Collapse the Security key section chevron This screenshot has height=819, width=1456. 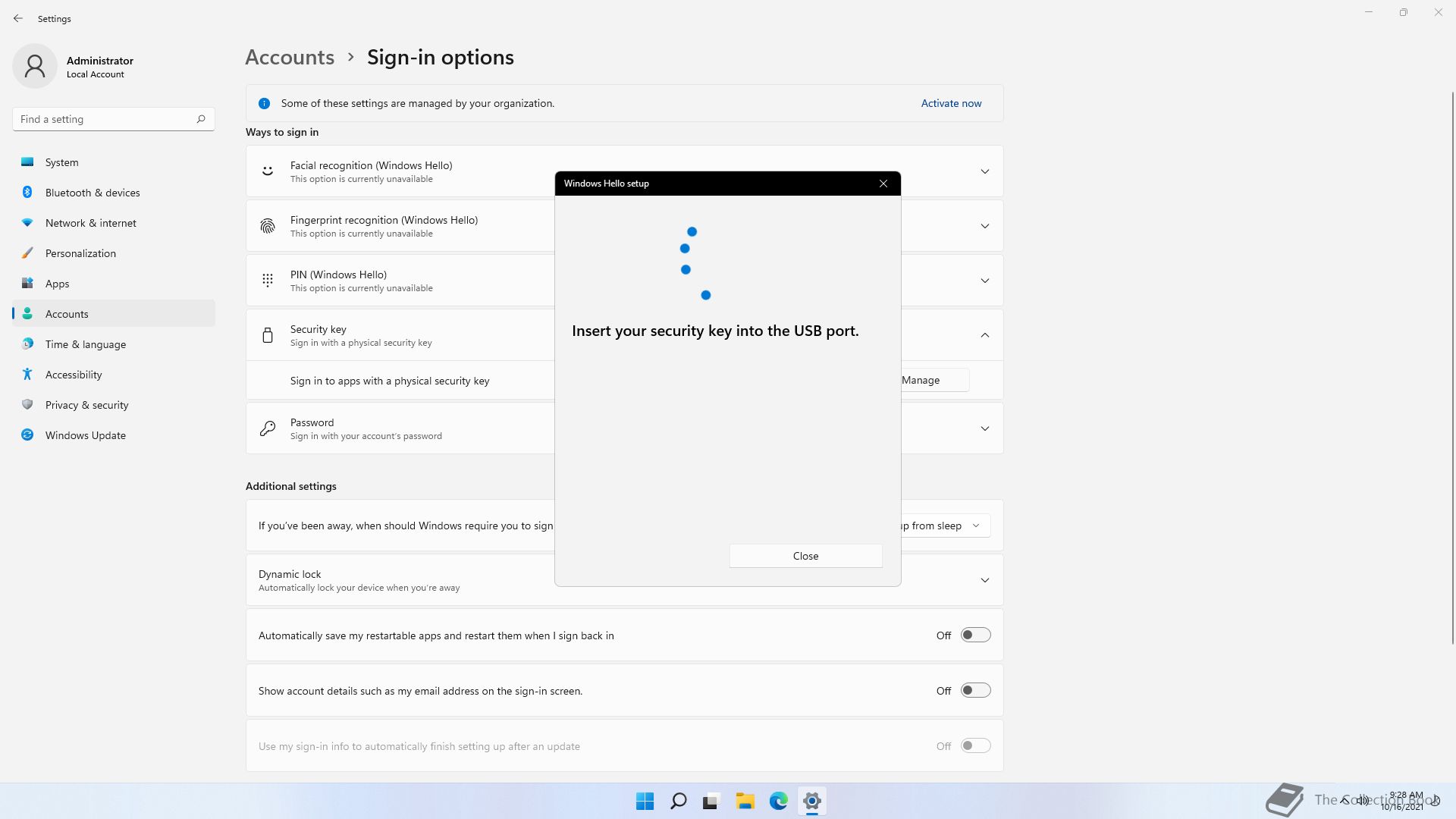click(985, 335)
